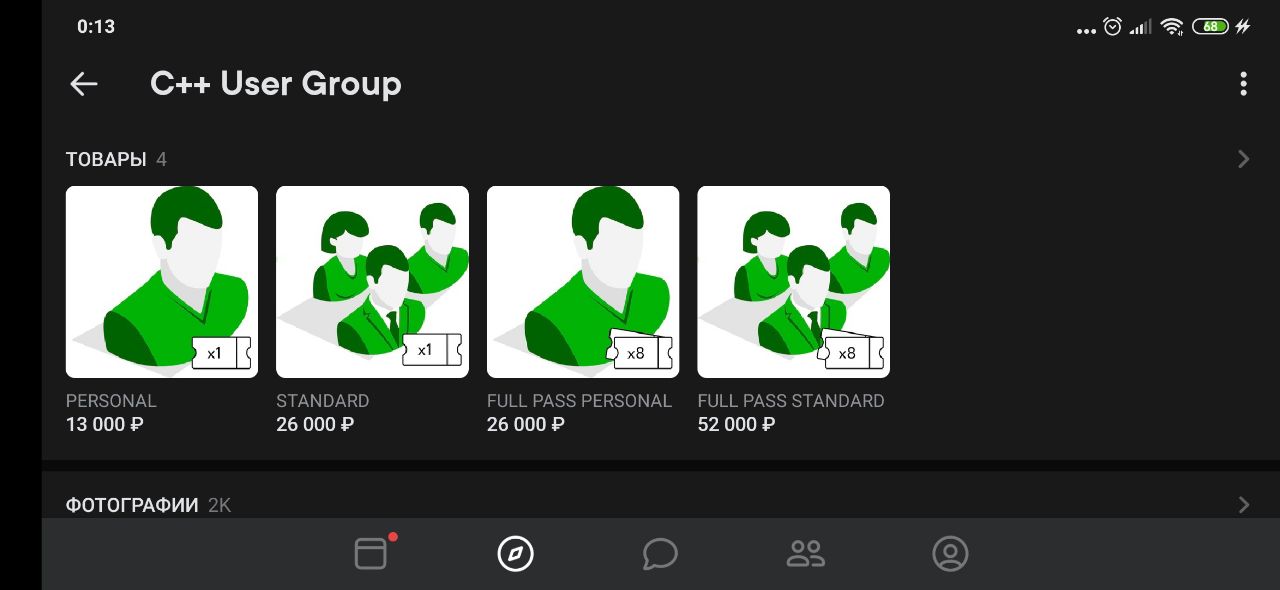Select the FULL PASS PERSONAL label
The width and height of the screenshot is (1280, 590).
[579, 401]
